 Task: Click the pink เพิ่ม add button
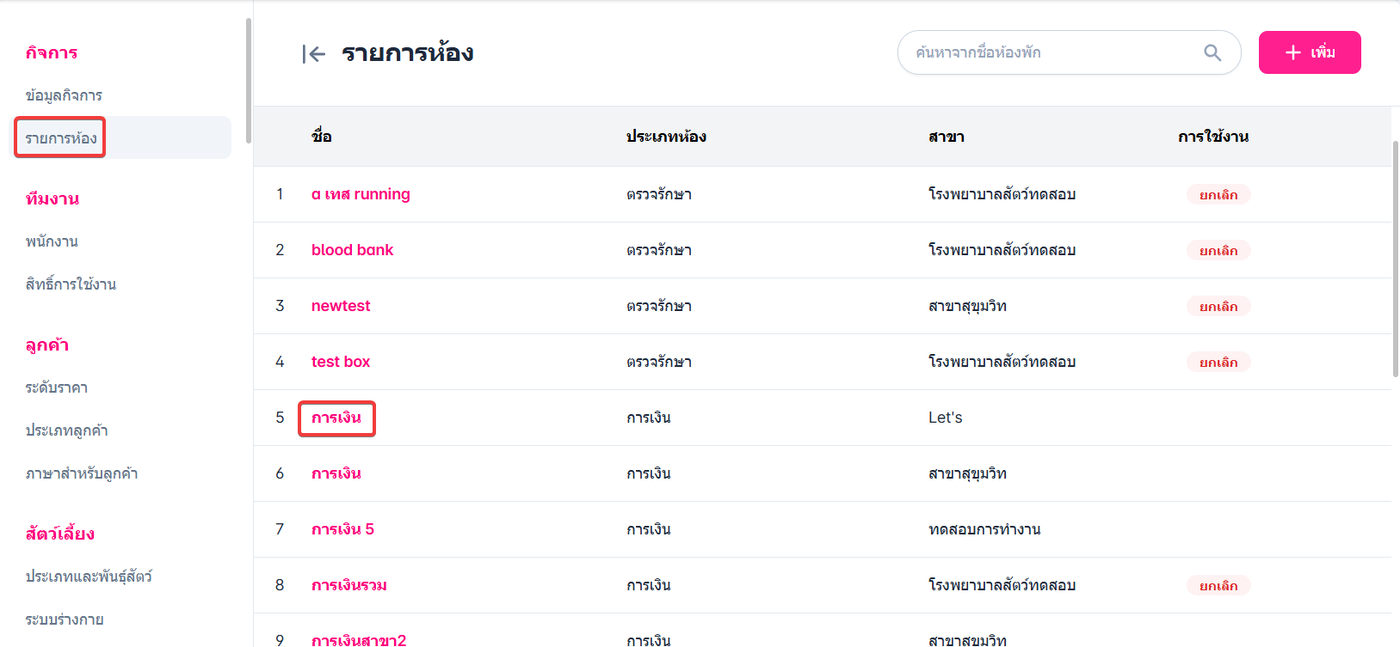click(x=1309, y=52)
